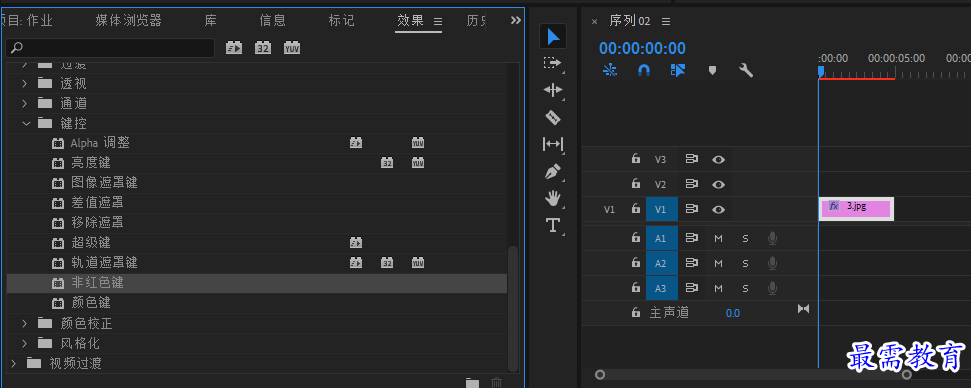Toggle Linked Selection in timeline

pyautogui.click(x=677, y=71)
